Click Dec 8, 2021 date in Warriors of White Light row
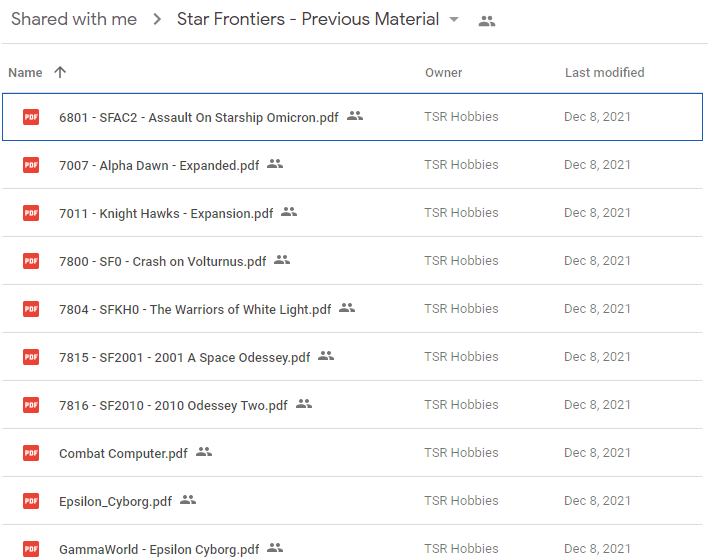708x560 pixels. click(597, 308)
